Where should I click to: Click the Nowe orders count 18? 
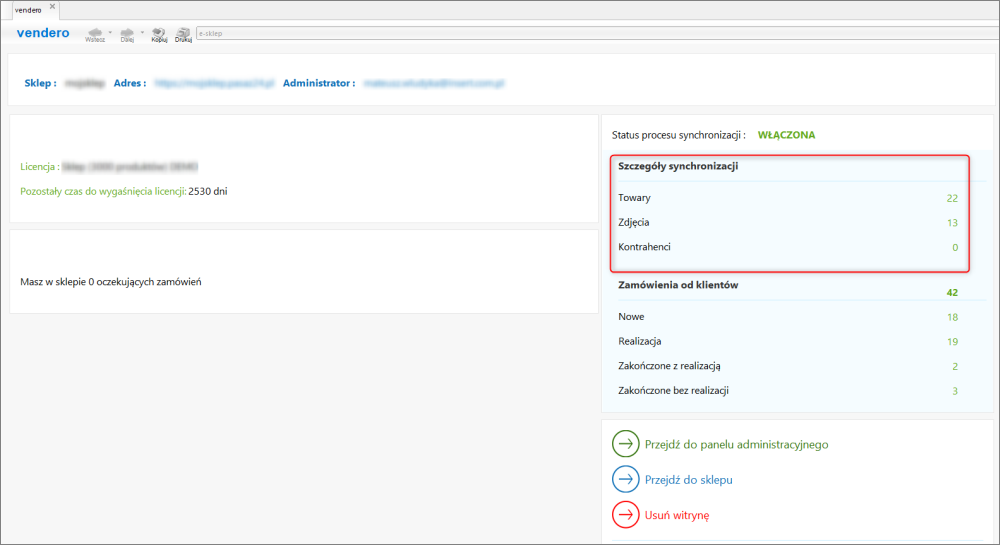(952, 317)
